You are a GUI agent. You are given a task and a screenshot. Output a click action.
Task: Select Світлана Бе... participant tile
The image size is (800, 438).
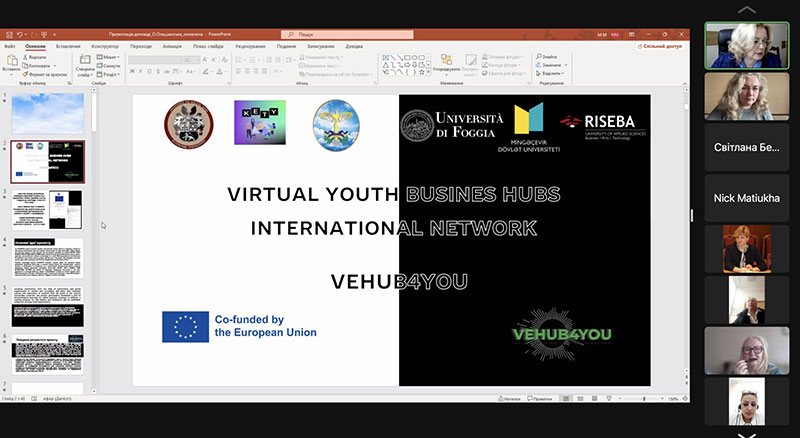click(746, 148)
